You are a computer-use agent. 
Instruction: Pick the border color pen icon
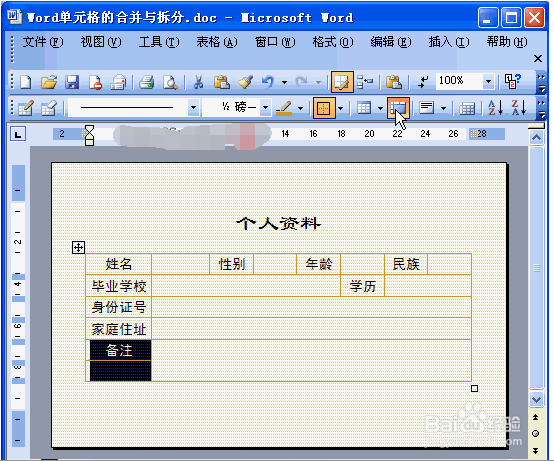[x=284, y=108]
